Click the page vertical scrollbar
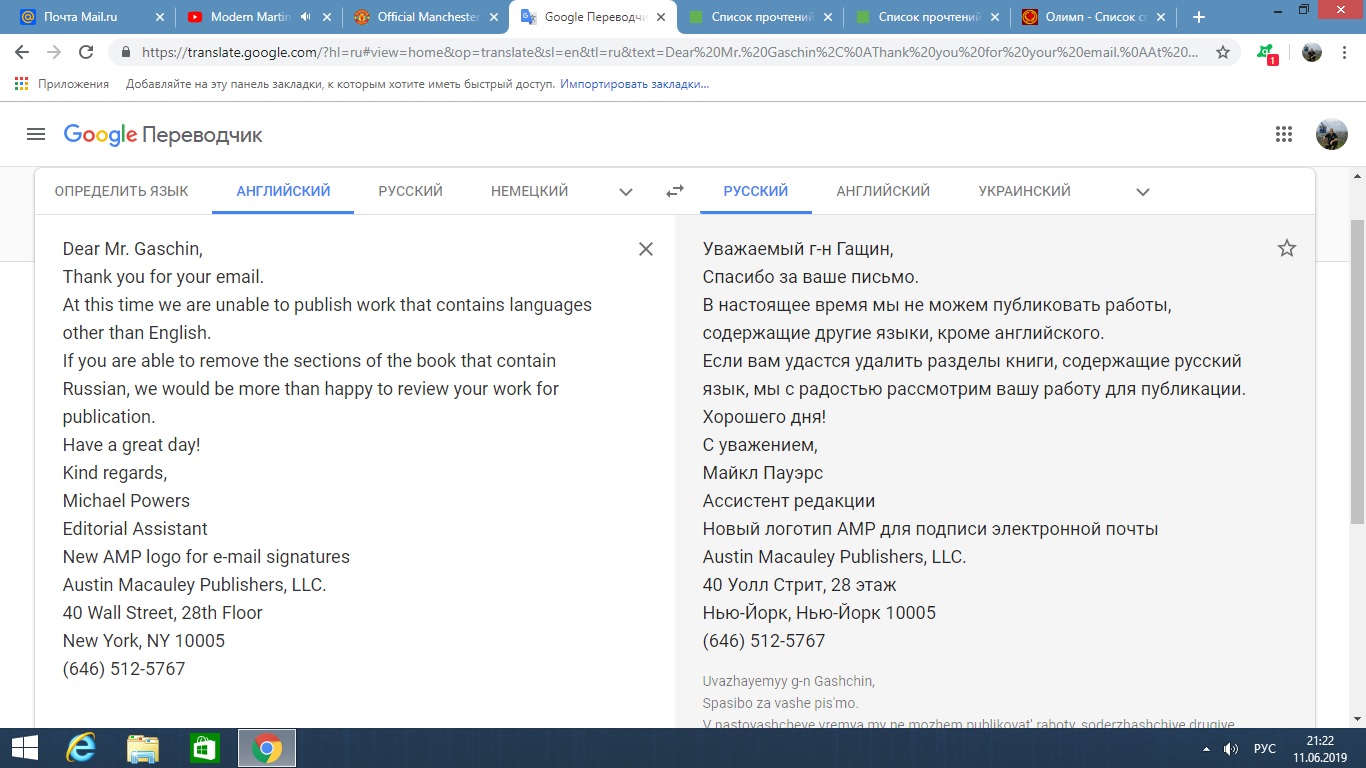The image size is (1366, 768). [1357, 370]
